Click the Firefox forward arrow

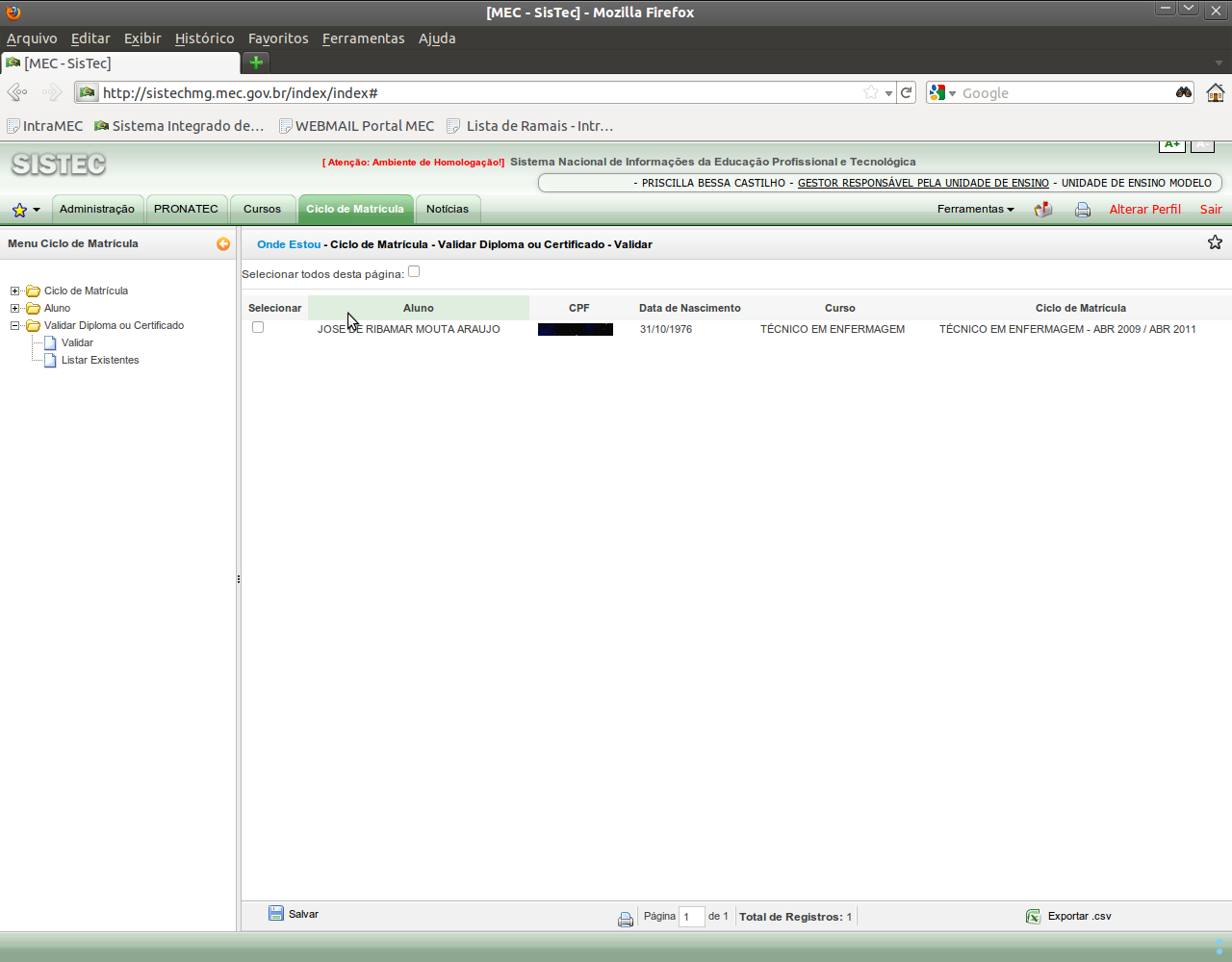pos(52,92)
